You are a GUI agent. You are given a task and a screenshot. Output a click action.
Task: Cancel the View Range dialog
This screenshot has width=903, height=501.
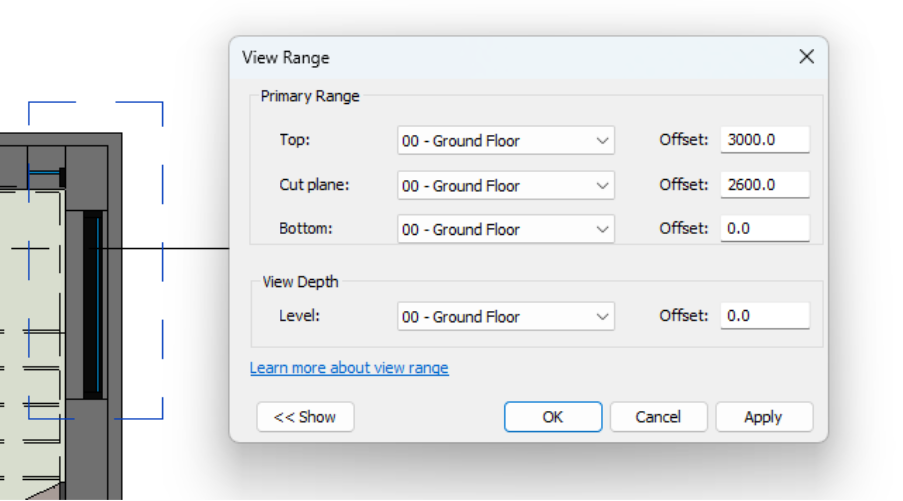click(x=658, y=417)
